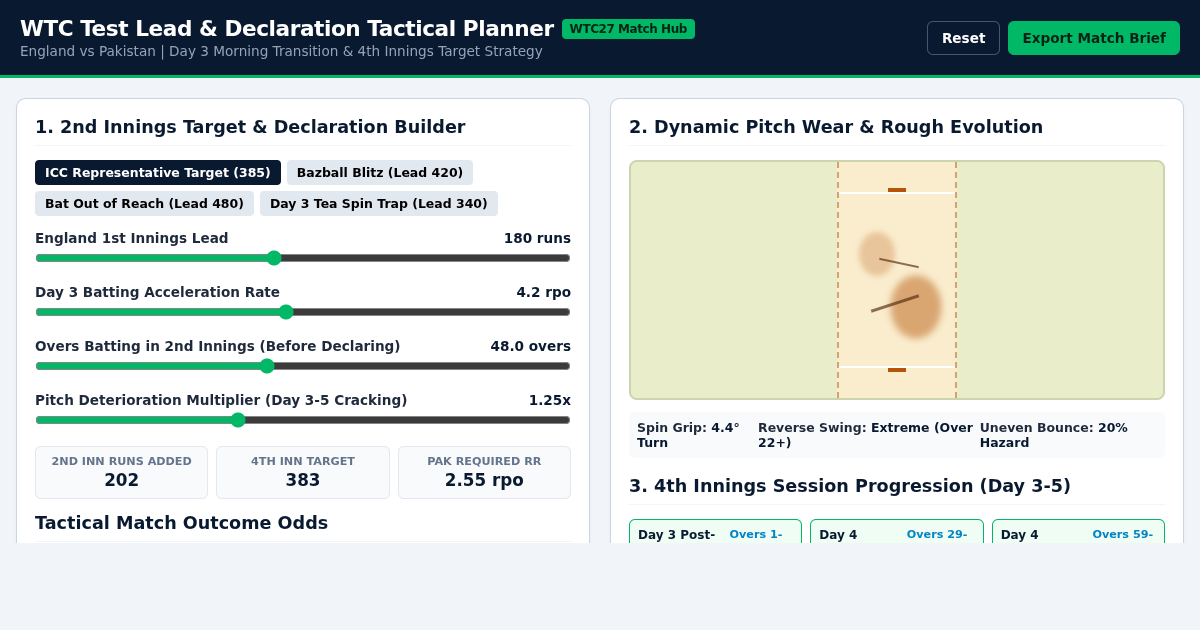Click Uneven Bounce: 20% Hazard stat
The height and width of the screenshot is (630, 1200).
pos(1054,435)
